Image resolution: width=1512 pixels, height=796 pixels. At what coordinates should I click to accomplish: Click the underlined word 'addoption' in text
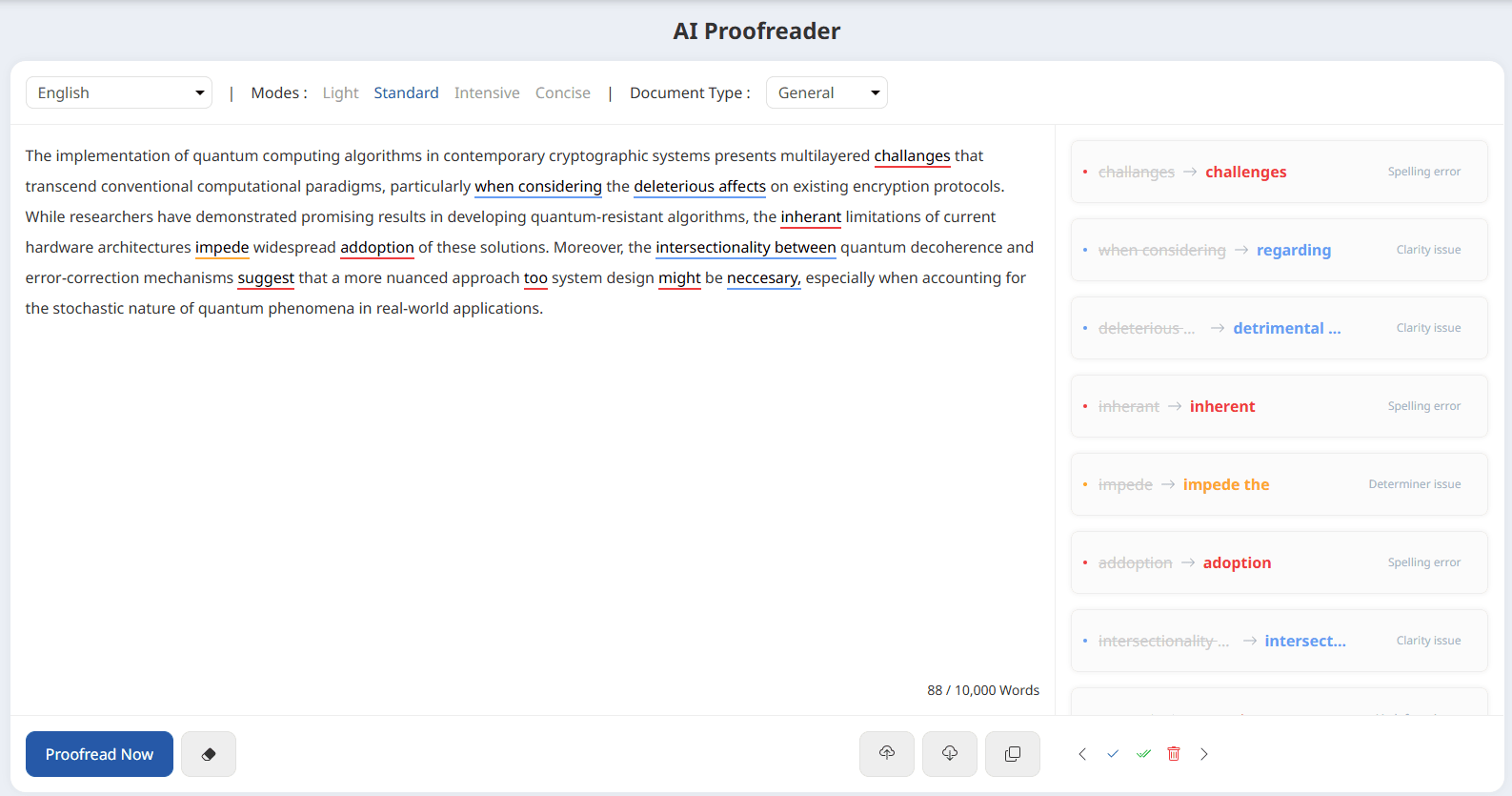point(377,247)
